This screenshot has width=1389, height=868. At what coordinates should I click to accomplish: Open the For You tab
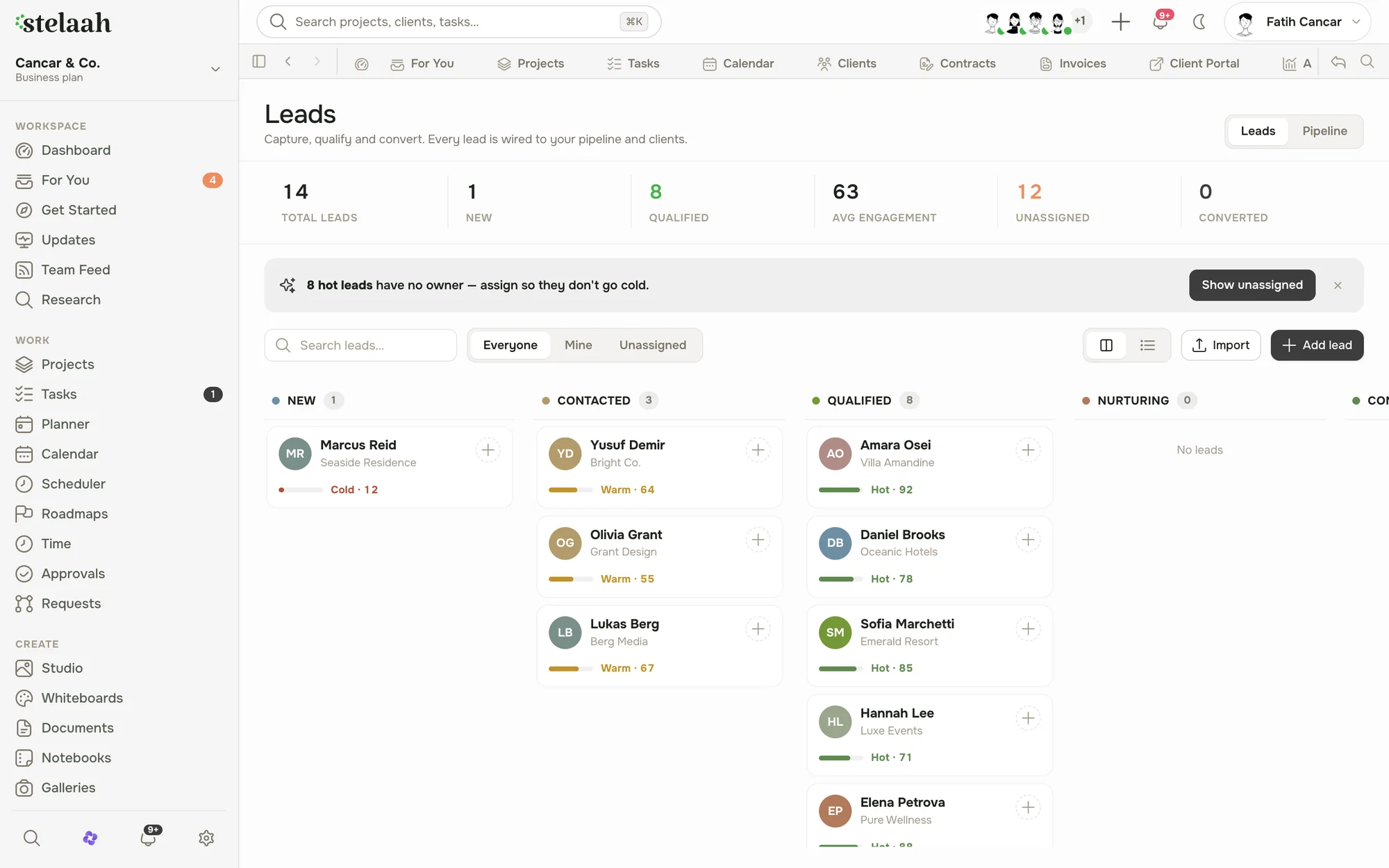pyautogui.click(x=422, y=63)
